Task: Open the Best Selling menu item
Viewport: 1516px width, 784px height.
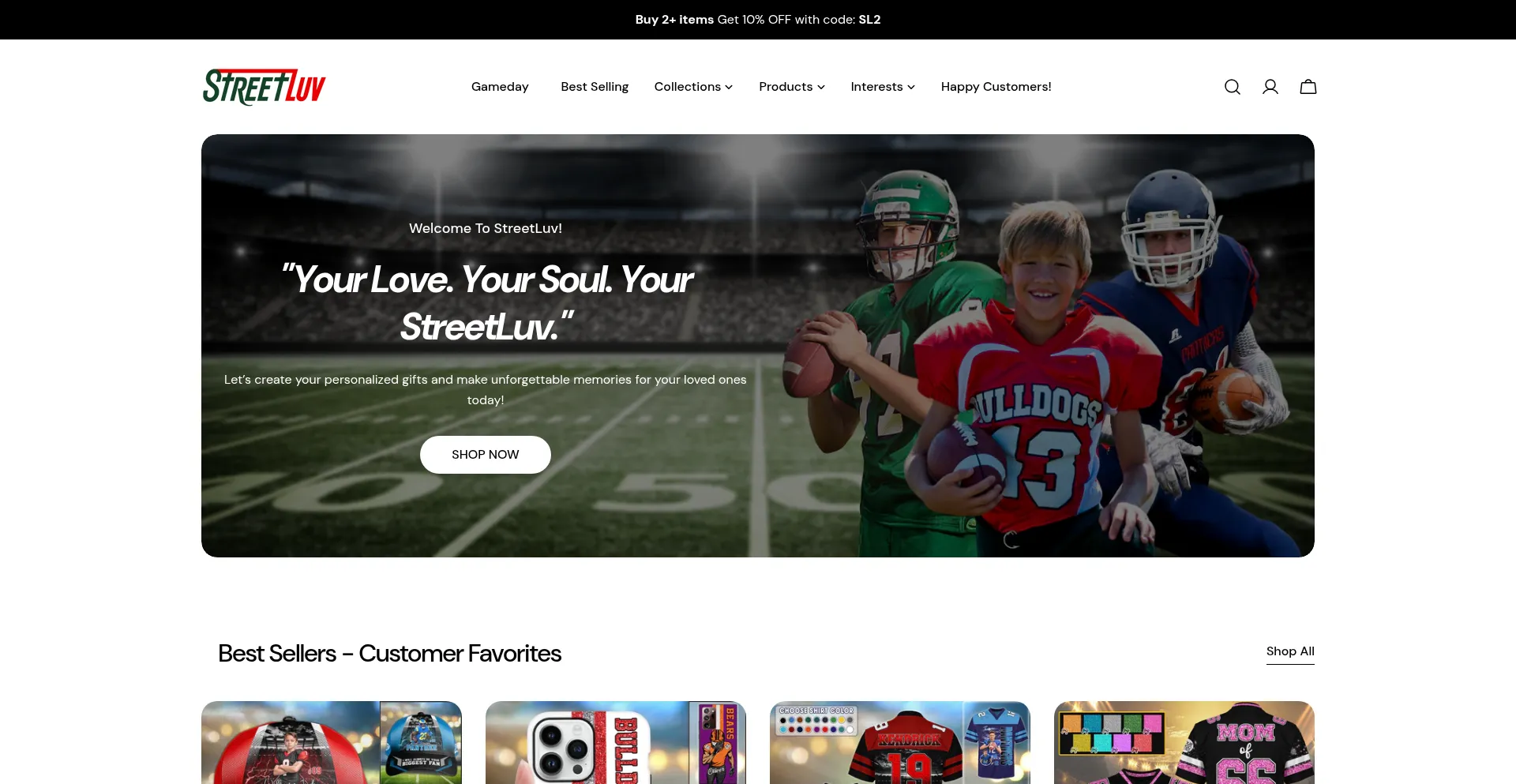Action: pos(595,87)
